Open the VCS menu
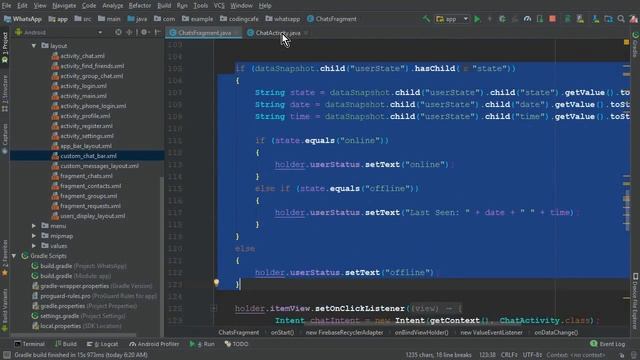Screen dimensions: 640x360 point(219,6)
